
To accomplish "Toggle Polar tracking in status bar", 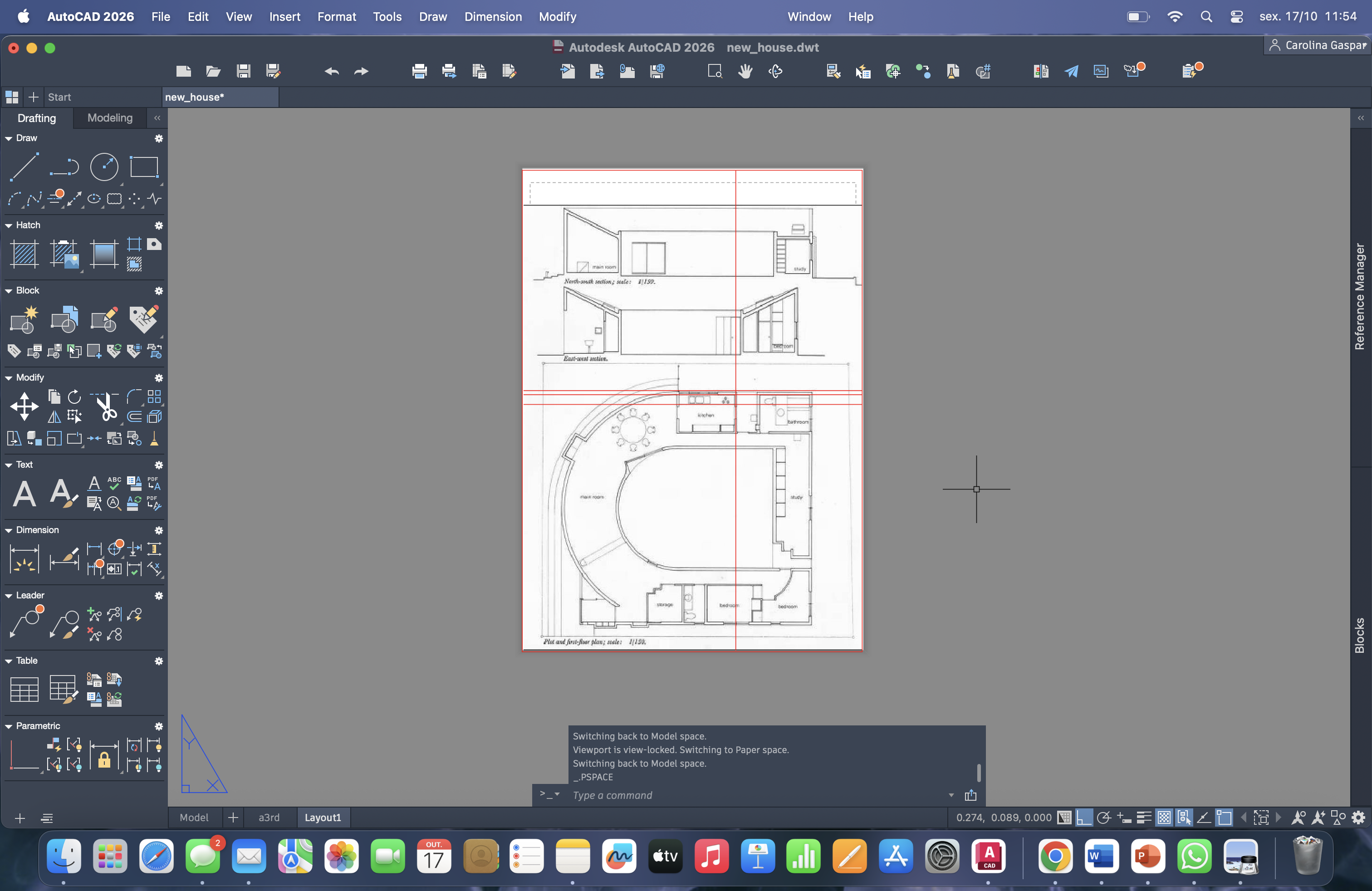I will pos(1103,817).
